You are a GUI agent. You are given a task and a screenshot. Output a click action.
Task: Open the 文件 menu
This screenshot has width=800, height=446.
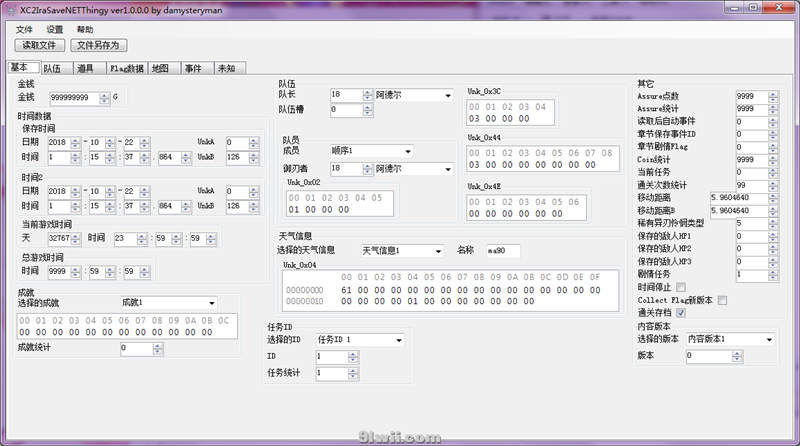coord(24,30)
